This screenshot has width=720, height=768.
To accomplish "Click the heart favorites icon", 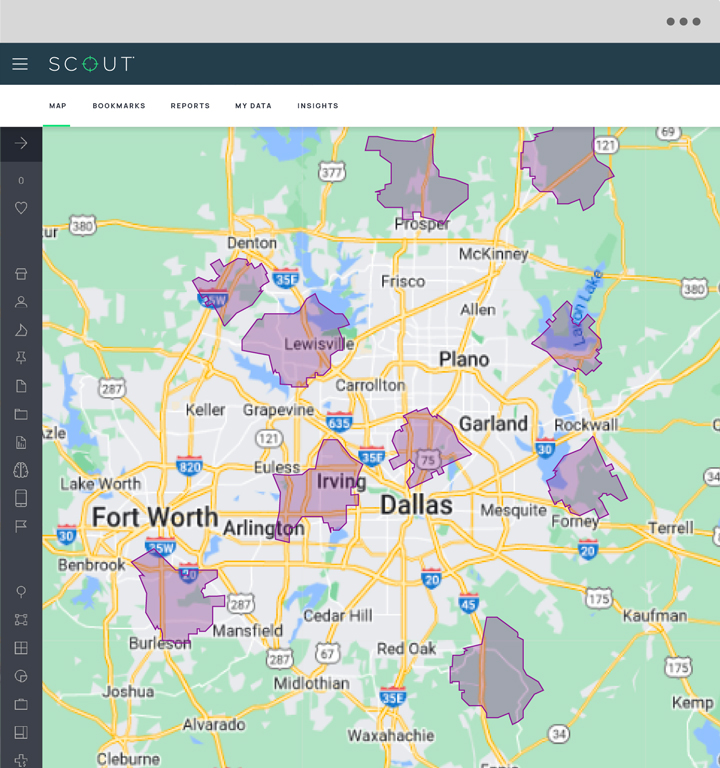I will pyautogui.click(x=21, y=208).
